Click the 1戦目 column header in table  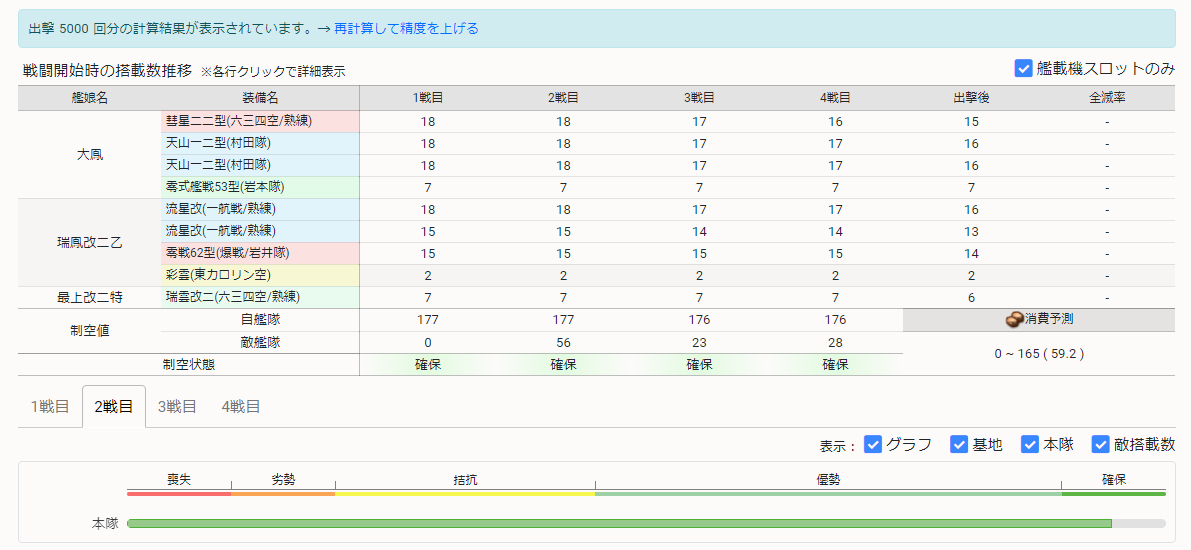428,98
